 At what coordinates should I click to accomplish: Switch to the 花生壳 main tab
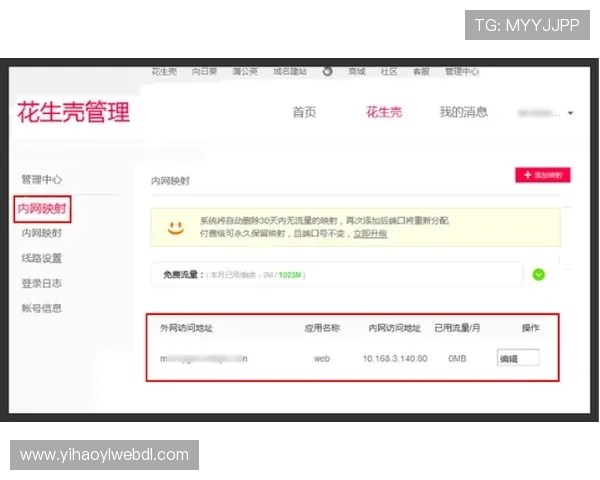384,112
